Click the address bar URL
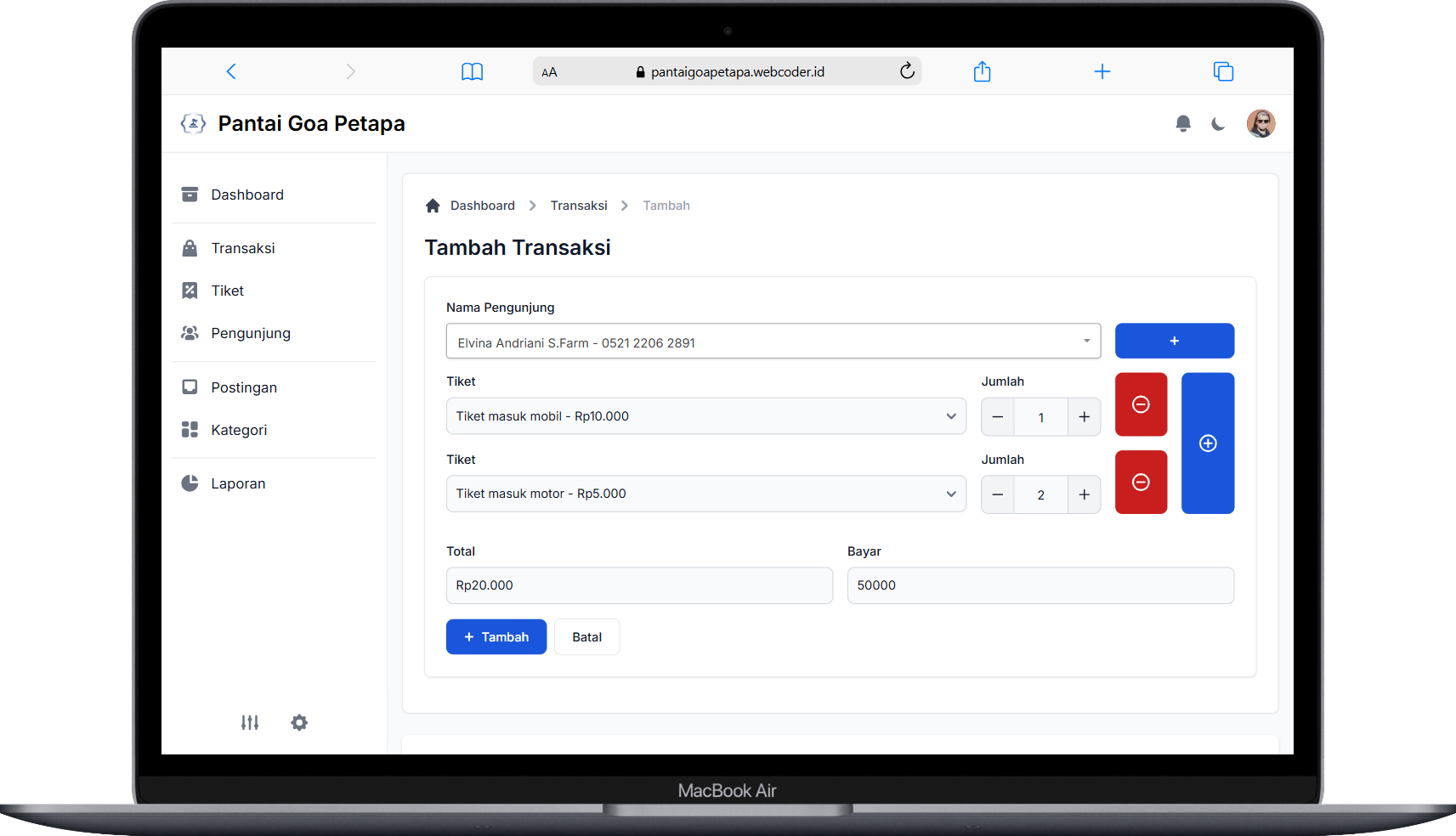The width and height of the screenshot is (1456, 836). [738, 72]
